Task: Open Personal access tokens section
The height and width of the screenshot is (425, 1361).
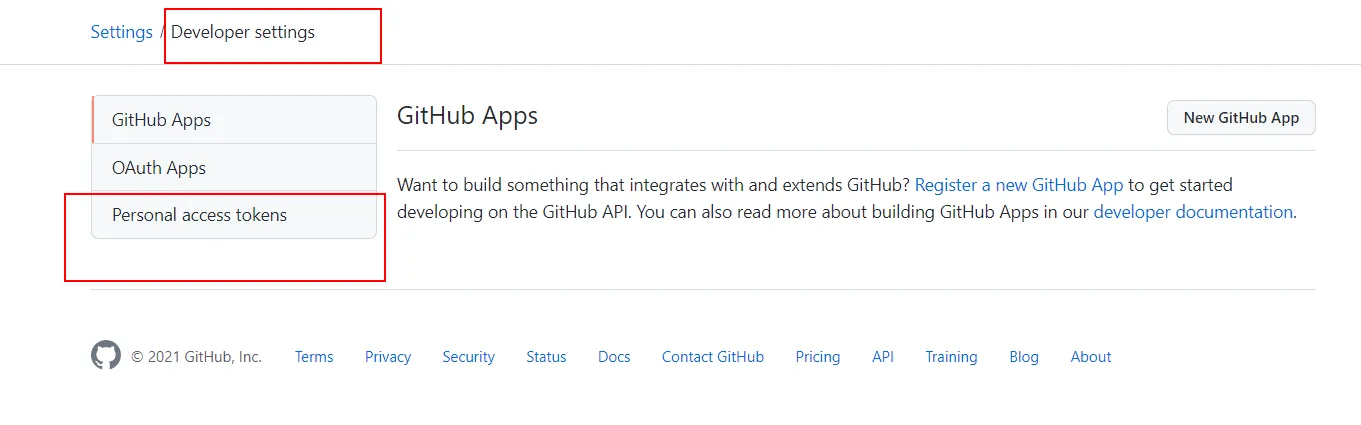Action: (x=199, y=215)
